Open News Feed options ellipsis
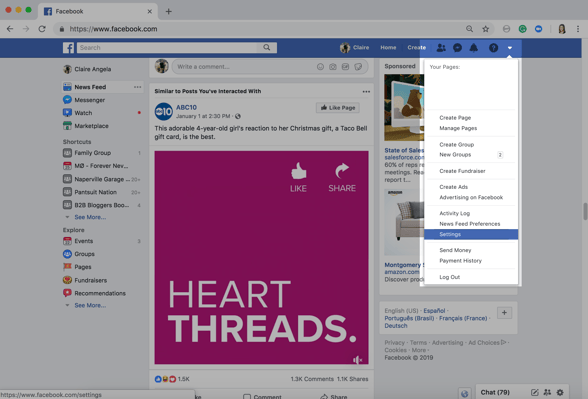588x399 pixels. [x=138, y=87]
